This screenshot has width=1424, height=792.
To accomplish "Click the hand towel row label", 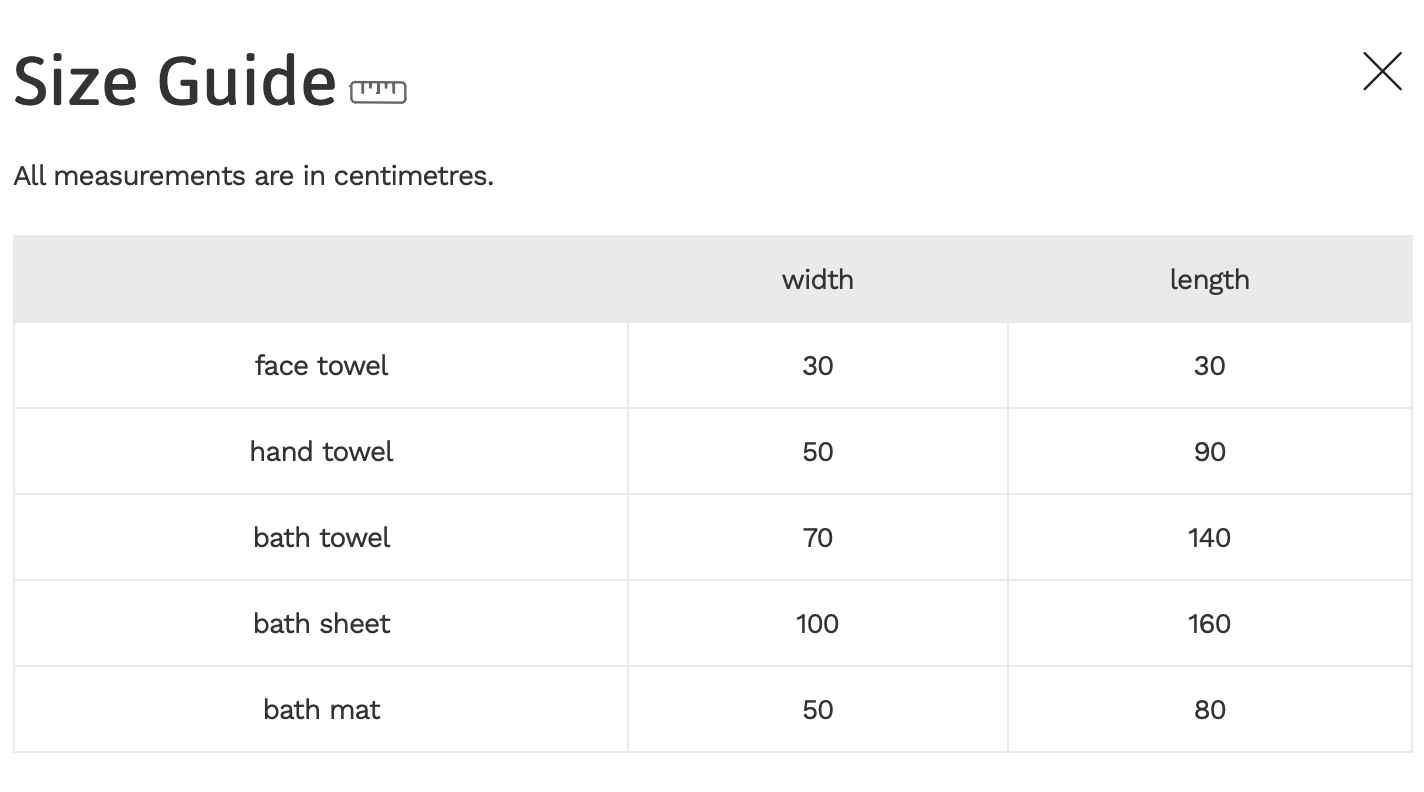I will [x=321, y=451].
